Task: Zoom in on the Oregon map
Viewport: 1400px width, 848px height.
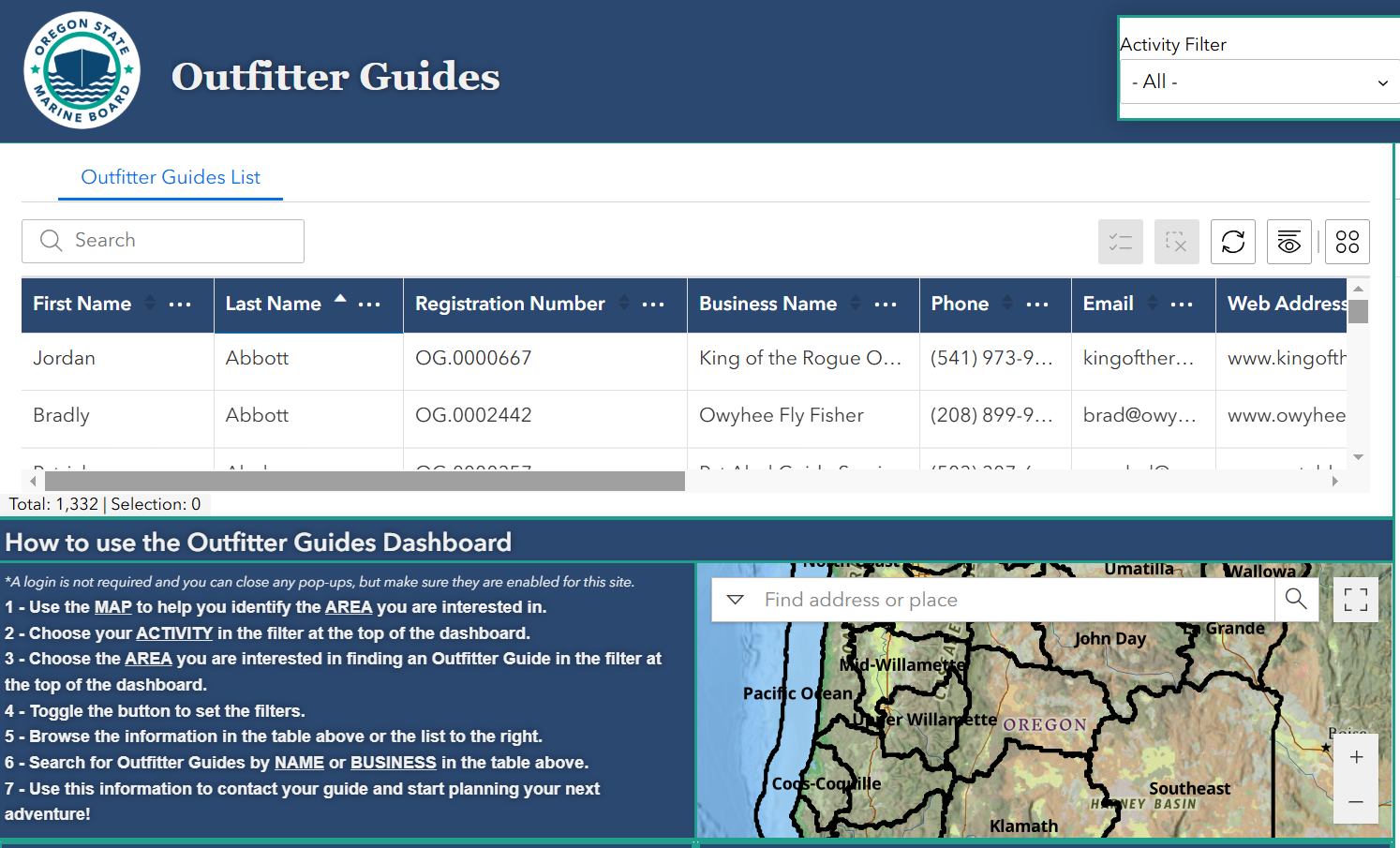Action: (x=1355, y=756)
